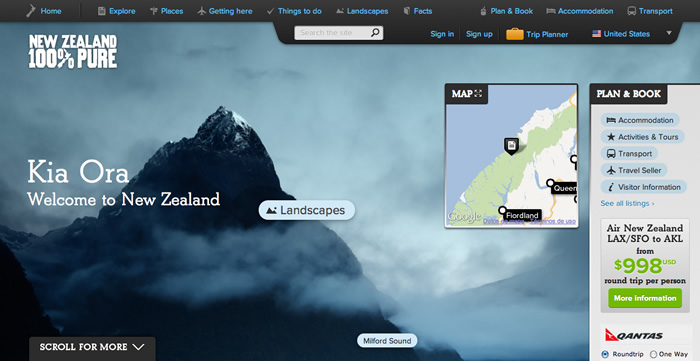Select the One Way radio button

point(654,354)
